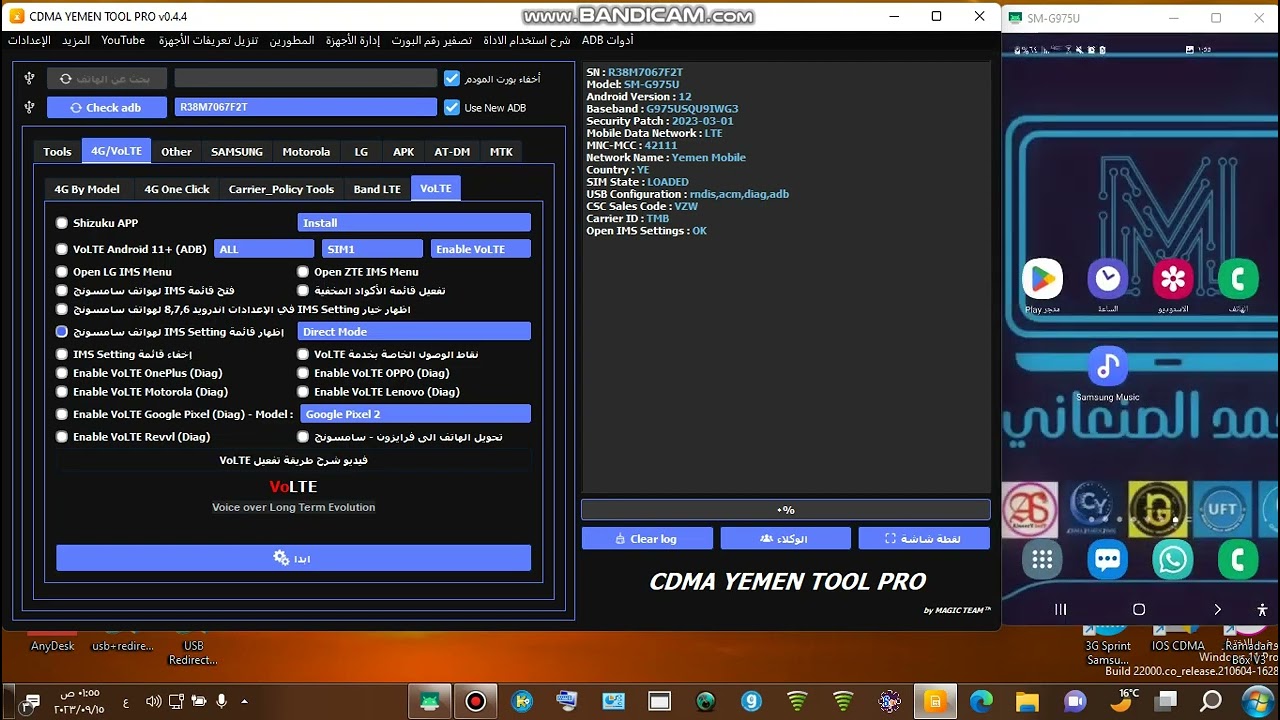Click the blue 'g' icon in taskbar

click(751, 702)
